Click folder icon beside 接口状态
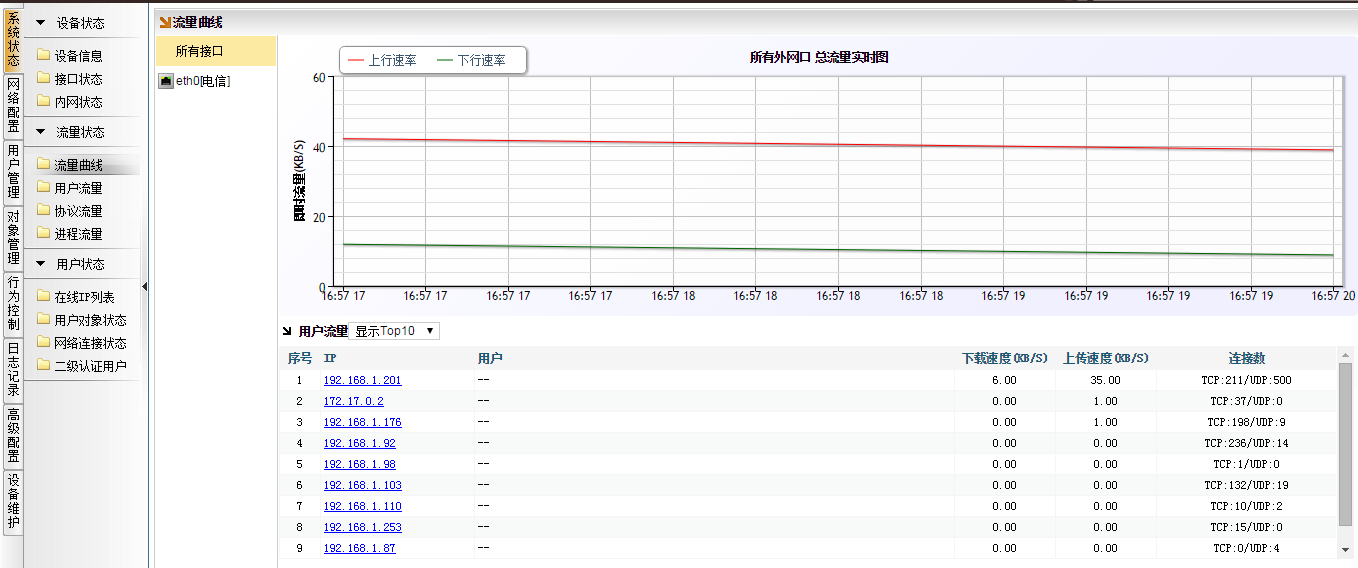This screenshot has height=568, width=1358. [x=43, y=79]
